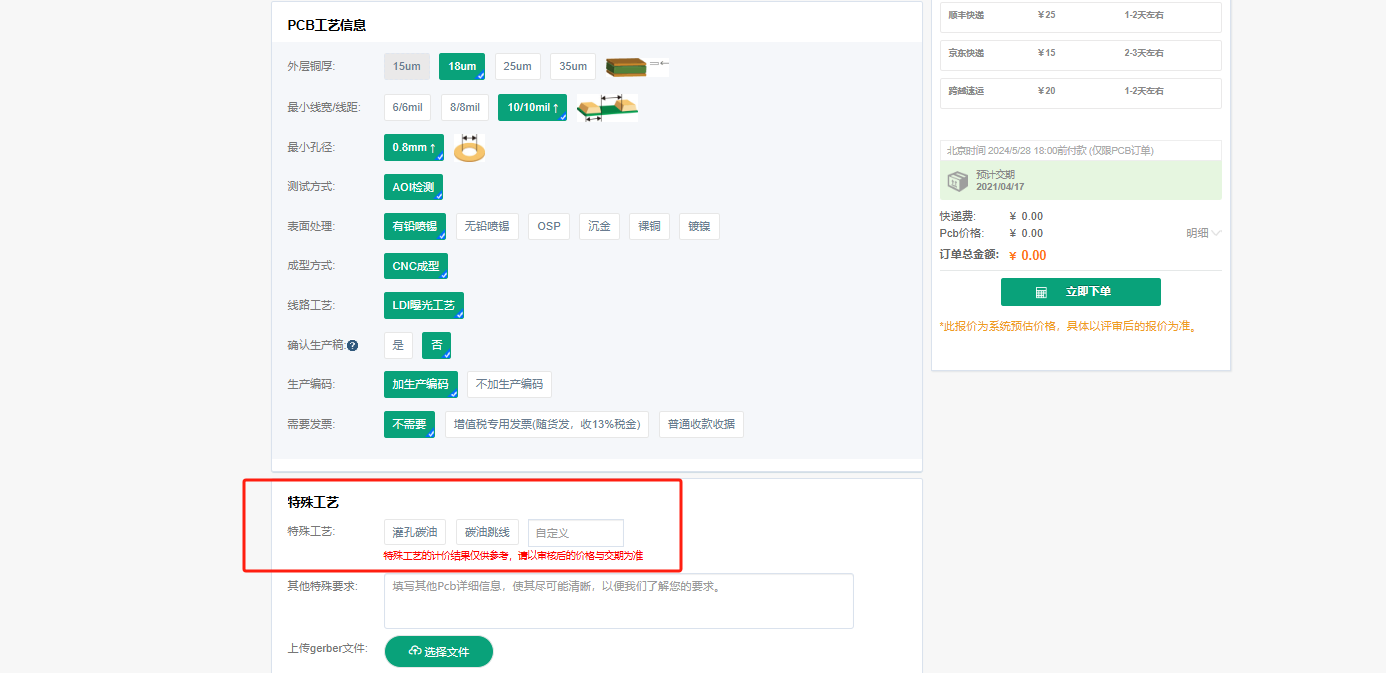This screenshot has height=673, width=1386.
Task: Select 25um outer copper thickness
Action: [517, 65]
